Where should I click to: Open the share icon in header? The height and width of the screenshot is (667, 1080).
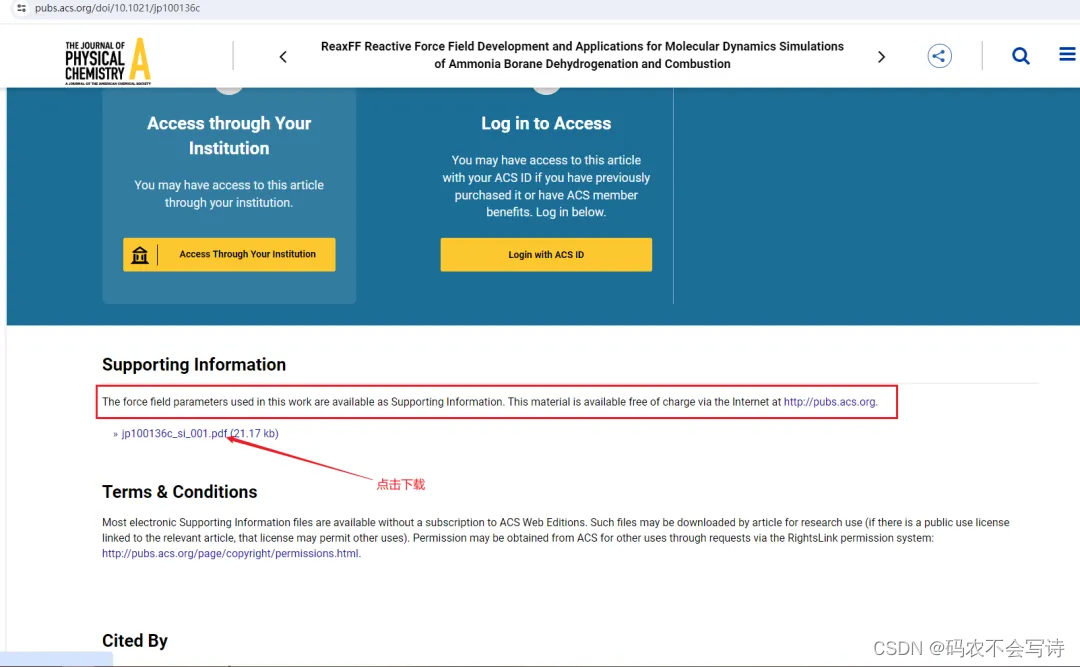[x=939, y=56]
